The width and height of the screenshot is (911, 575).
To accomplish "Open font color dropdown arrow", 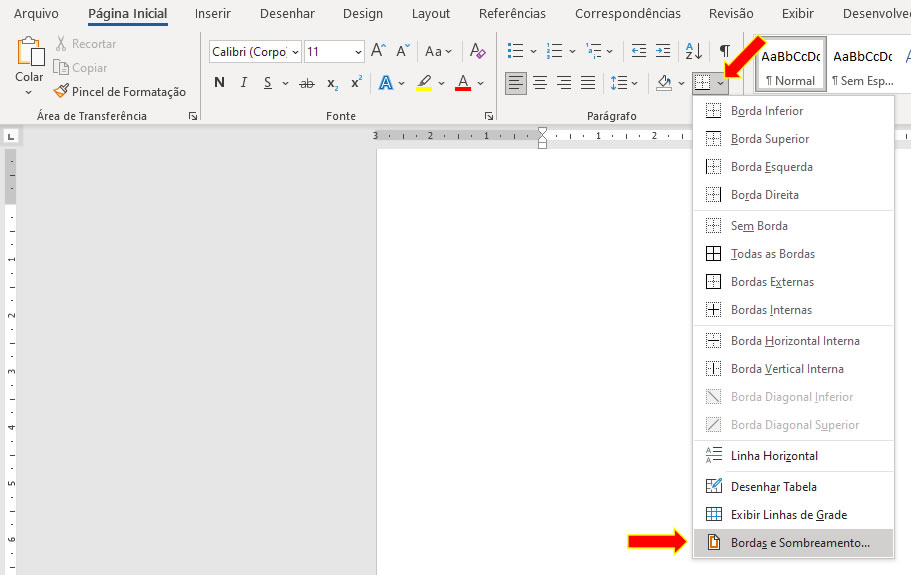I will click(x=481, y=84).
